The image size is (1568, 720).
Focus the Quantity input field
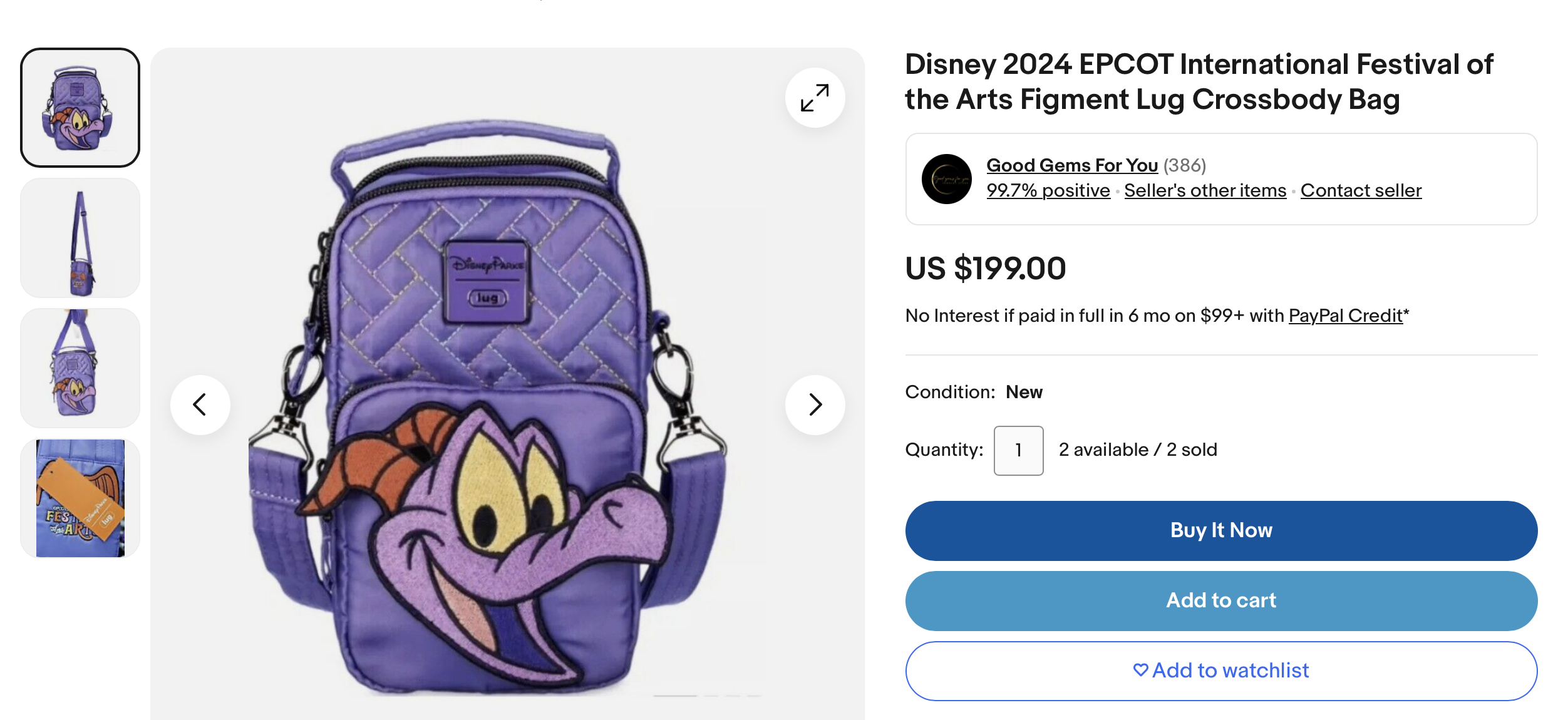[1018, 450]
